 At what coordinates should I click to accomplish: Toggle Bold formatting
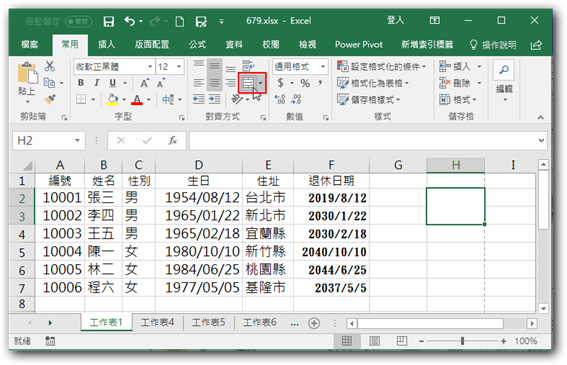pyautogui.click(x=81, y=83)
